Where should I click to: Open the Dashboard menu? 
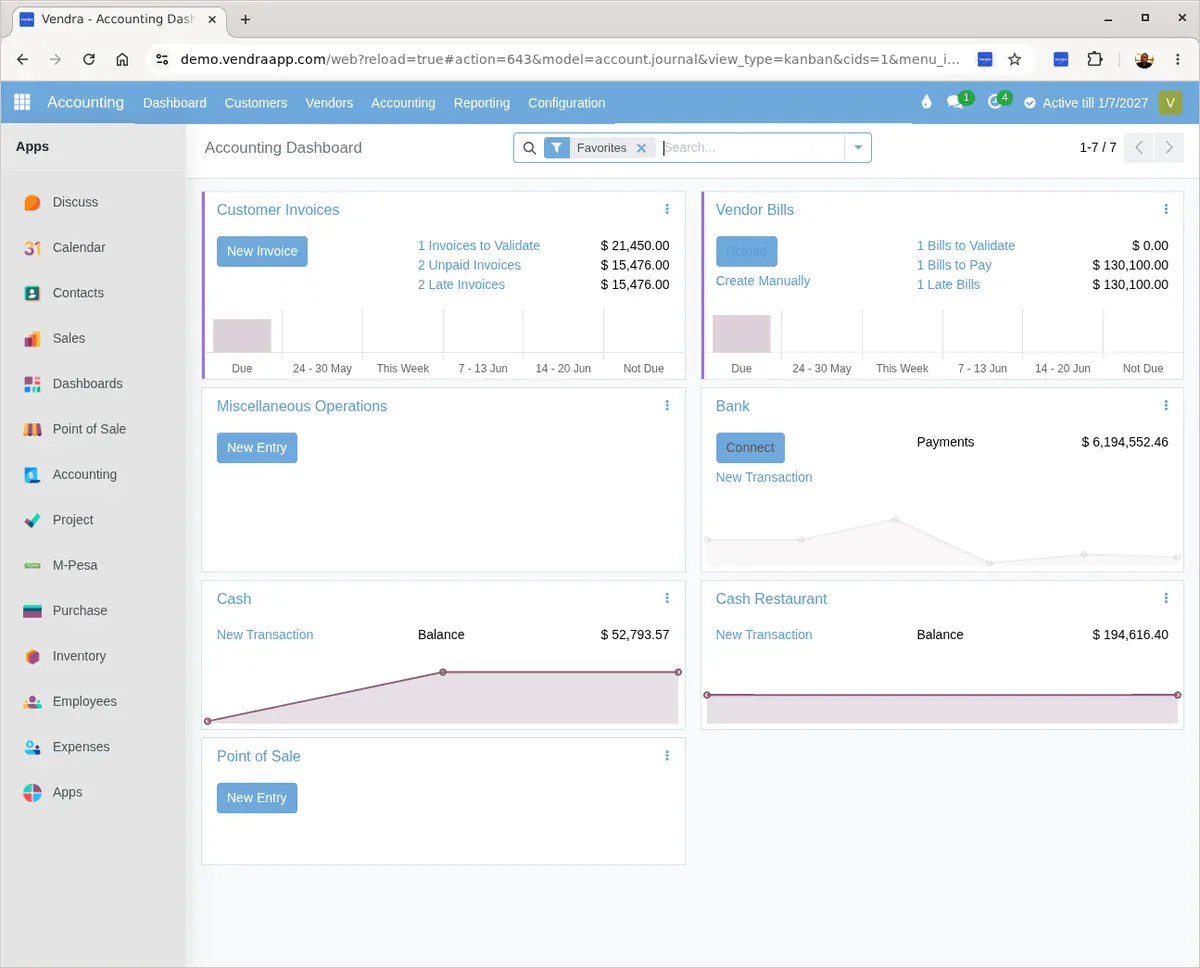point(175,103)
